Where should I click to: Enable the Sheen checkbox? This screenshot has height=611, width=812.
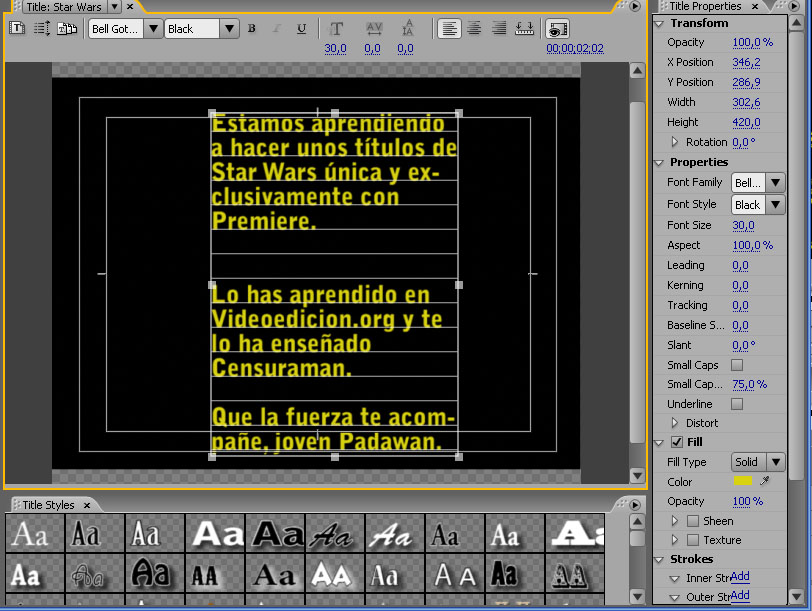pos(693,521)
